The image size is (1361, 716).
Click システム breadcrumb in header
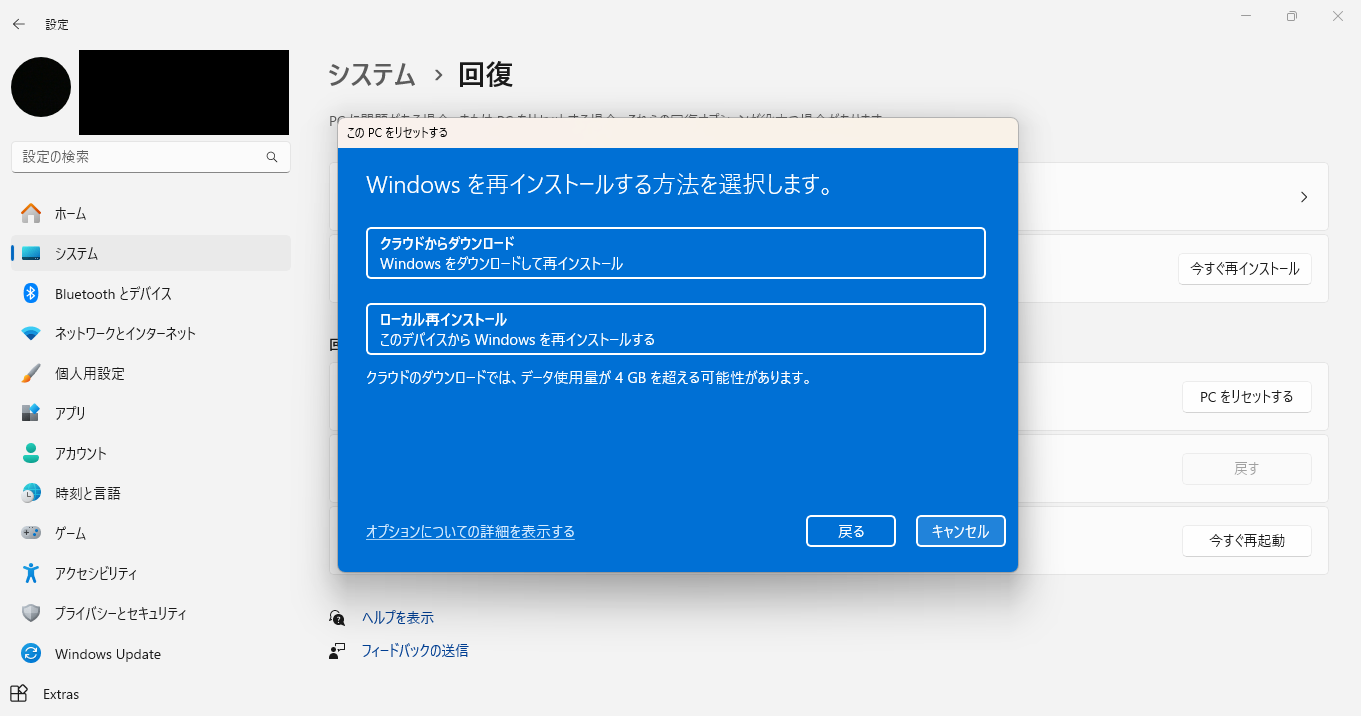(372, 74)
